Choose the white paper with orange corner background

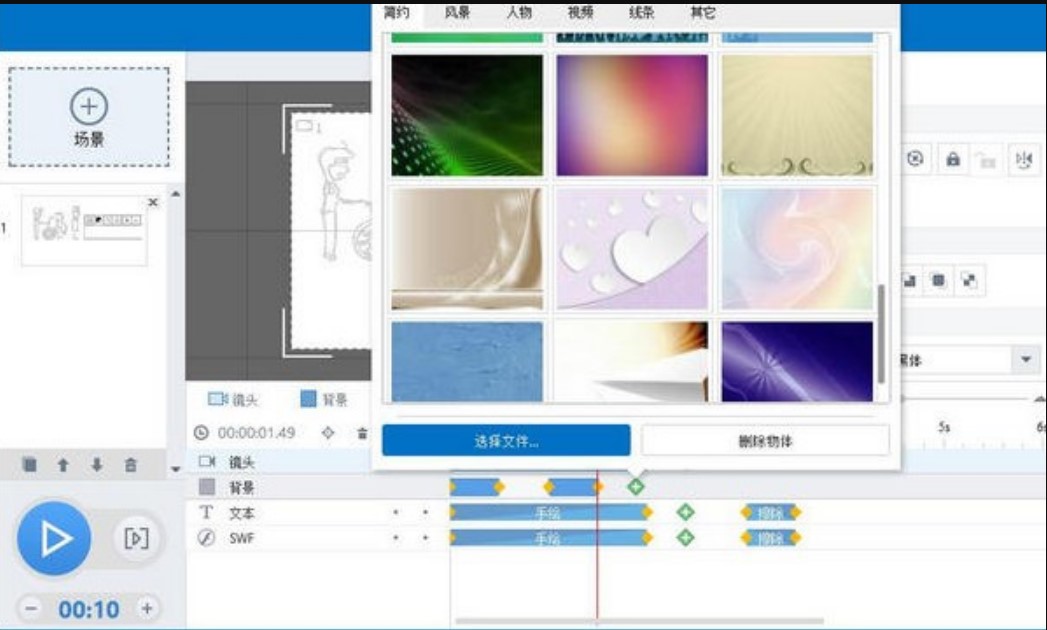[x=632, y=361]
